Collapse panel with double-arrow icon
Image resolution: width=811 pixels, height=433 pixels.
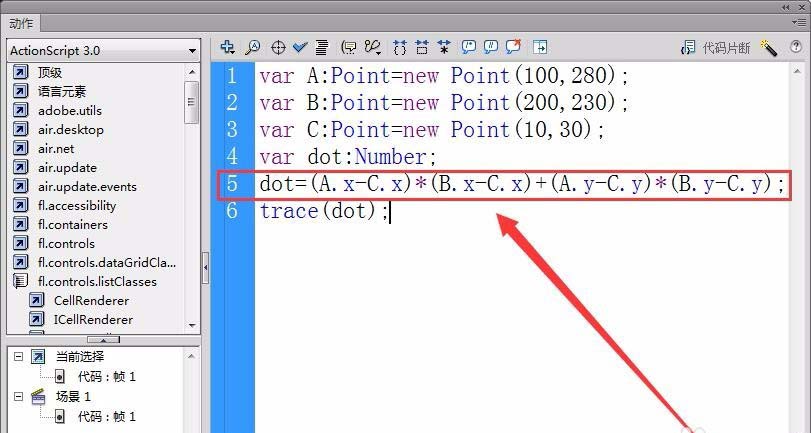pyautogui.click(x=786, y=7)
